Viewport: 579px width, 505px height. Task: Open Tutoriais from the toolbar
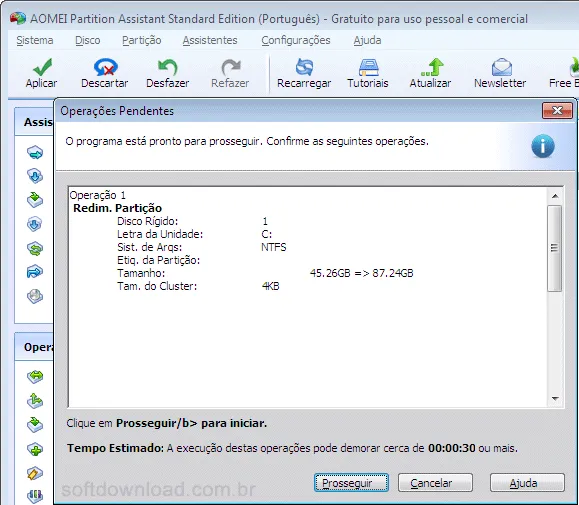(x=368, y=73)
